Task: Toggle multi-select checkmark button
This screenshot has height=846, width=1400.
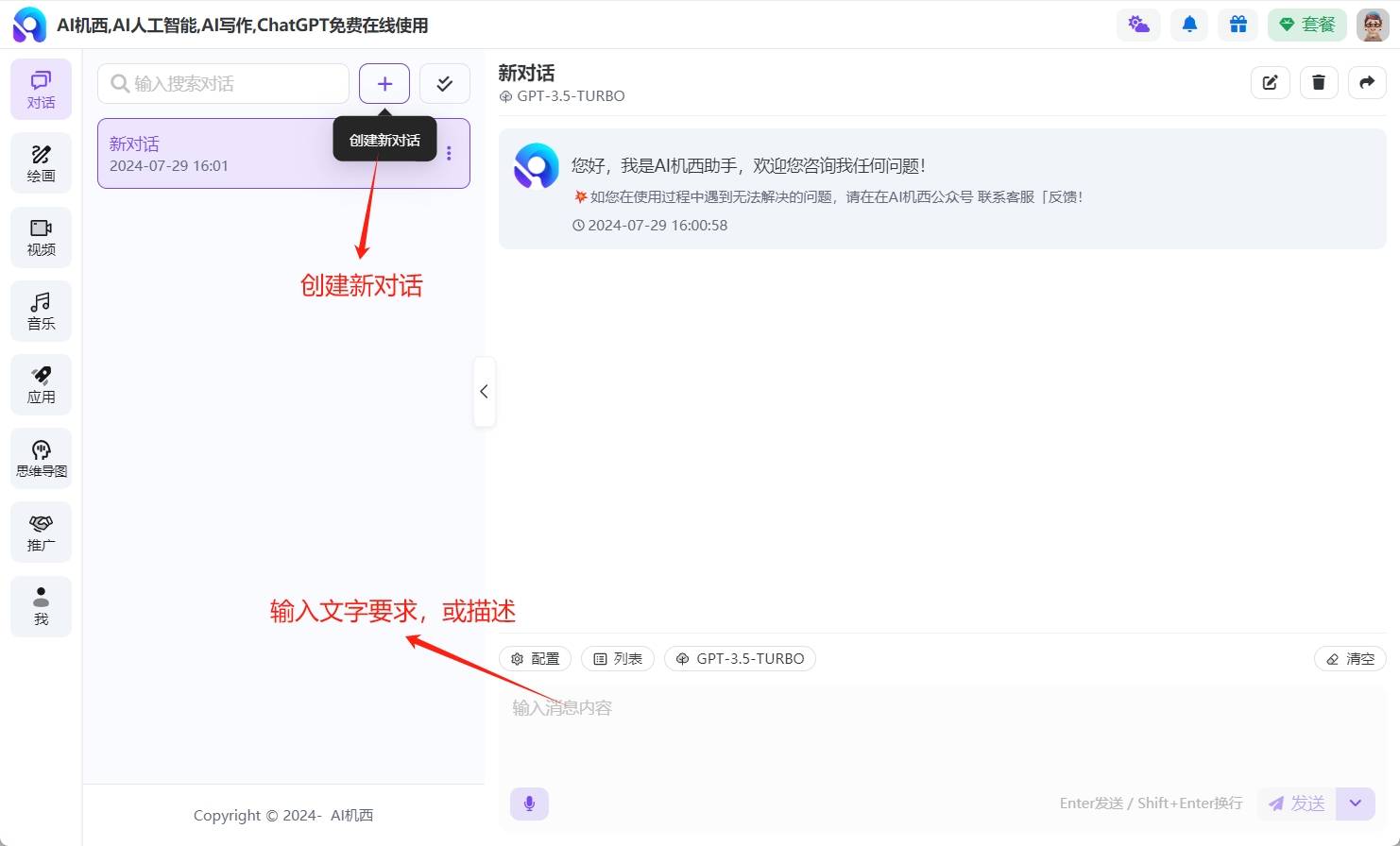Action: (x=444, y=84)
